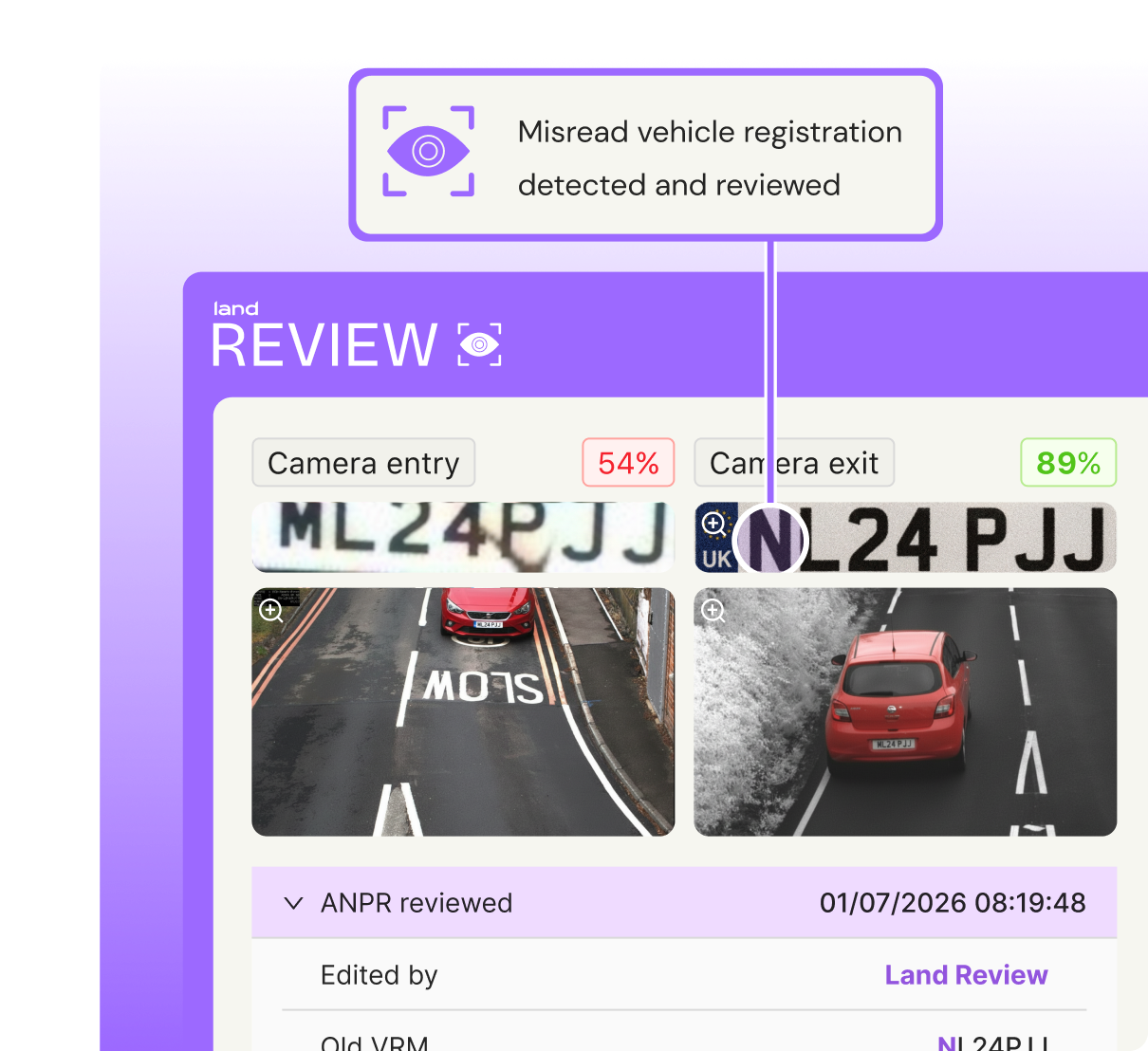Image resolution: width=1148 pixels, height=1051 pixels.
Task: Click the eye scan icon beside REVIEW
Action: coord(479,344)
